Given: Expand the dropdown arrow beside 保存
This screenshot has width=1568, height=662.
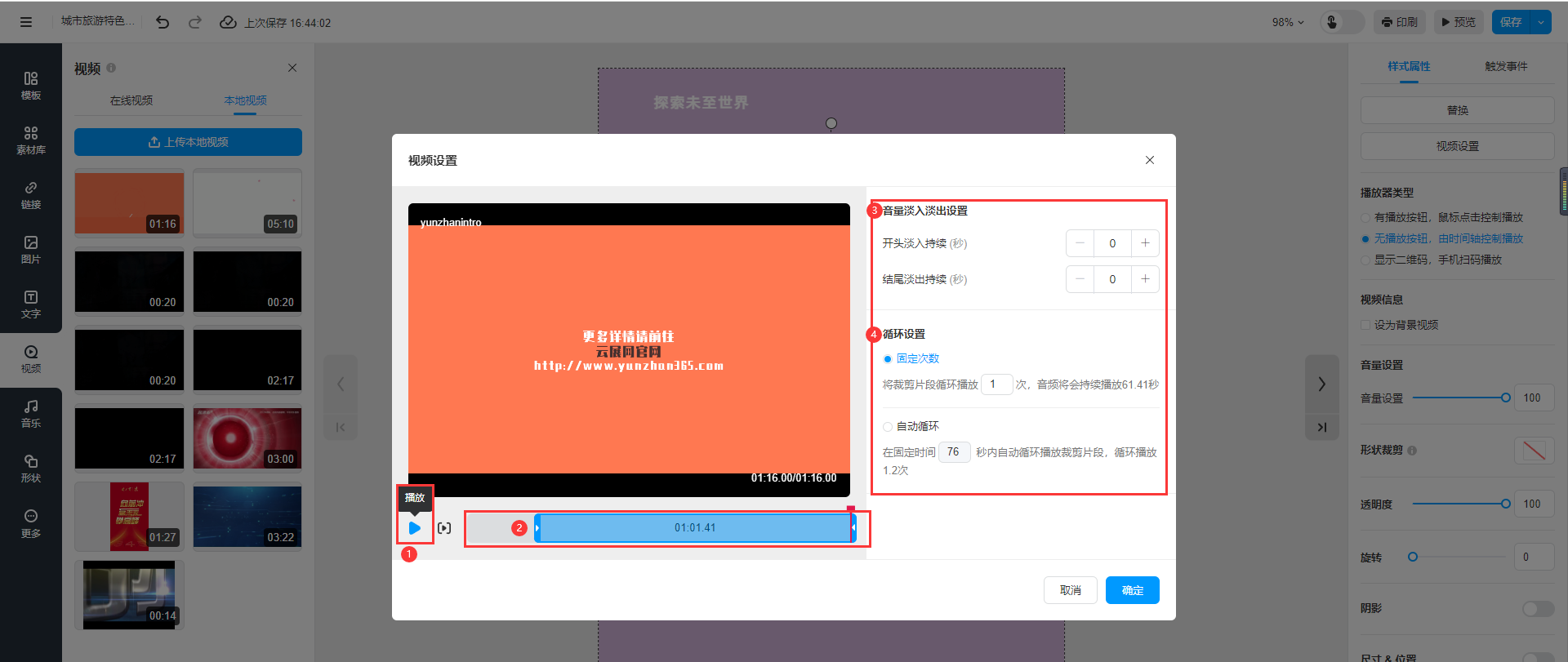Looking at the screenshot, I should [1540, 22].
